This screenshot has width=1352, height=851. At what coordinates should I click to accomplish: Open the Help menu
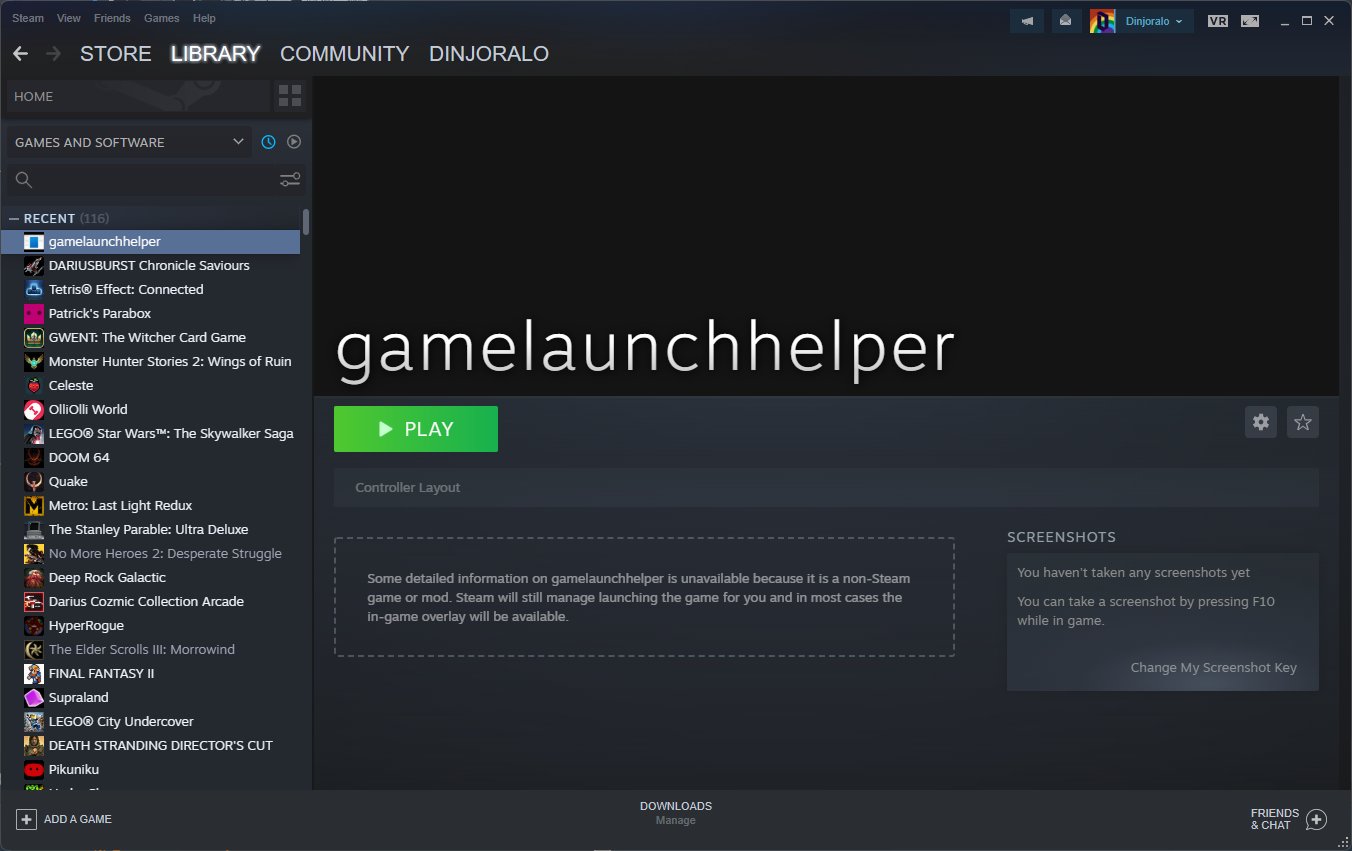coord(204,18)
